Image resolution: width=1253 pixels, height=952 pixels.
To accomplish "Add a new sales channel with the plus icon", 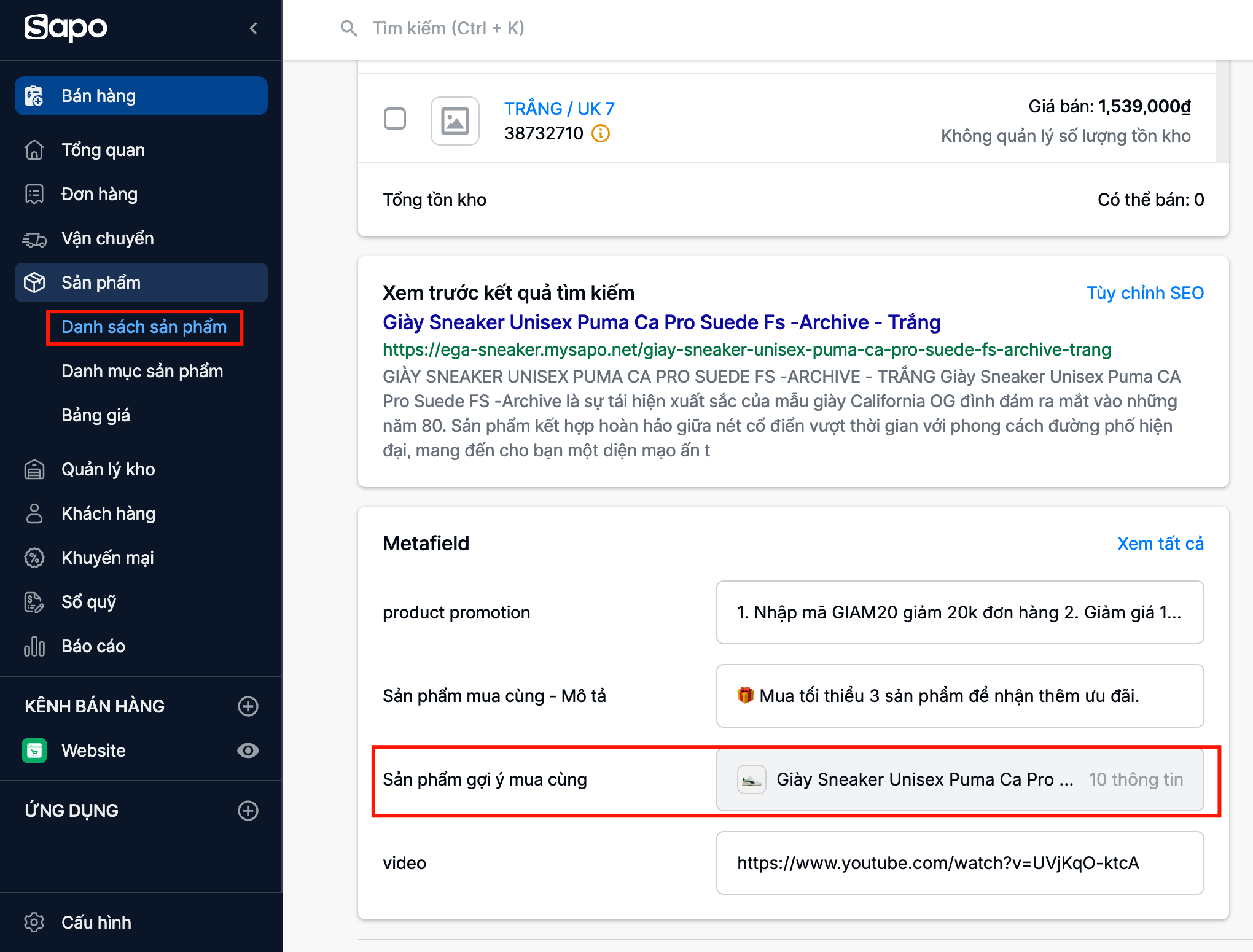I will pyautogui.click(x=248, y=706).
